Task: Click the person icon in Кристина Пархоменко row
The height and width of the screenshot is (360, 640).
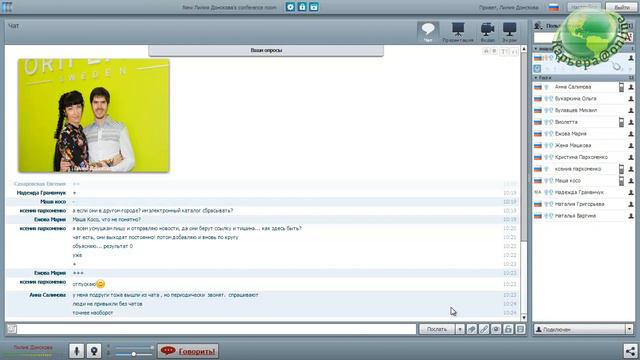Action: point(631,157)
